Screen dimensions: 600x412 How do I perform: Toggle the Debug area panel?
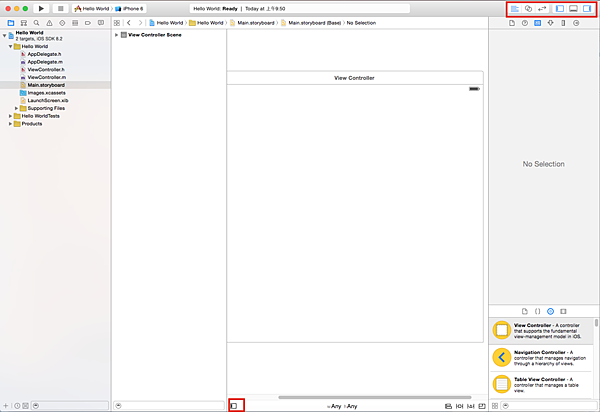pyautogui.click(x=573, y=8)
